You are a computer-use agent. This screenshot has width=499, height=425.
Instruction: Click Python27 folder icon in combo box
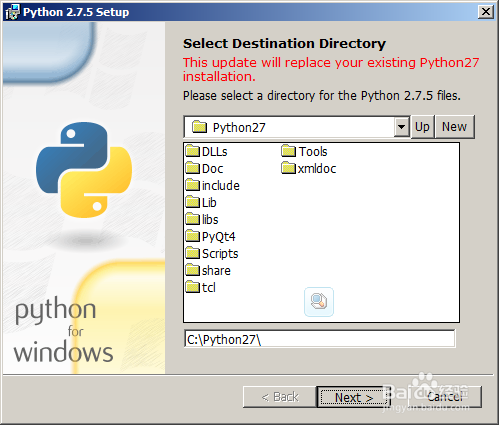click(x=199, y=127)
